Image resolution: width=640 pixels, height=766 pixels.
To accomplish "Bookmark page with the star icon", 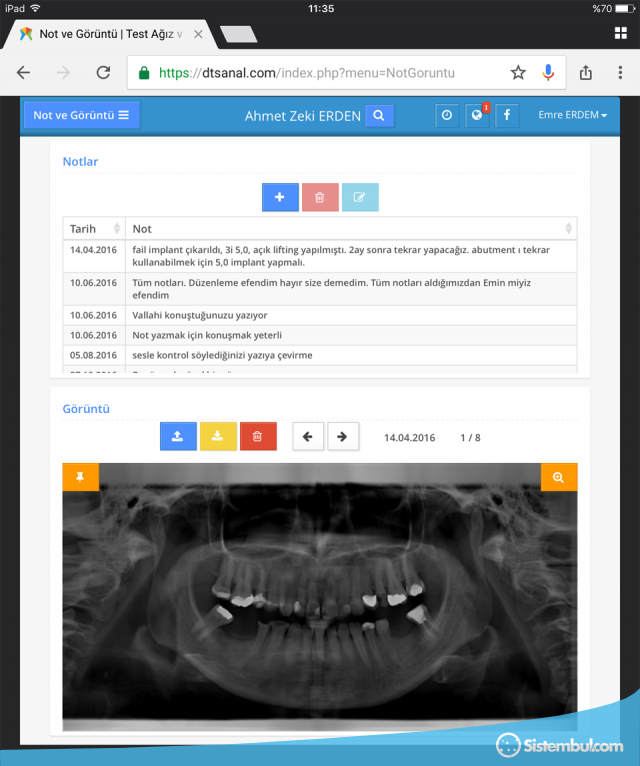I will coord(518,73).
